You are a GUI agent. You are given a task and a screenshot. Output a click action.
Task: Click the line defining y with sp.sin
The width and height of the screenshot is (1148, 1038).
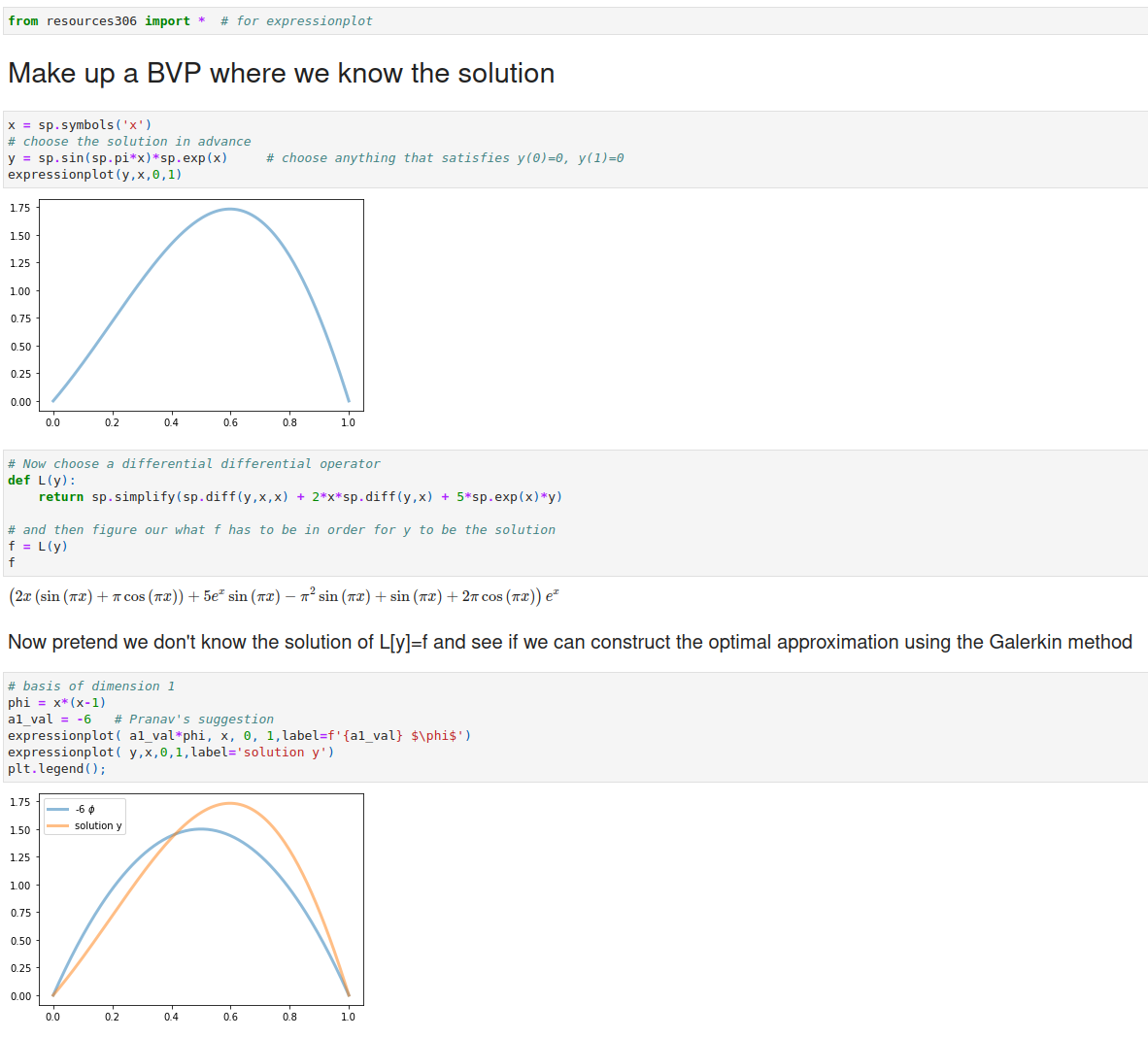coord(118,158)
